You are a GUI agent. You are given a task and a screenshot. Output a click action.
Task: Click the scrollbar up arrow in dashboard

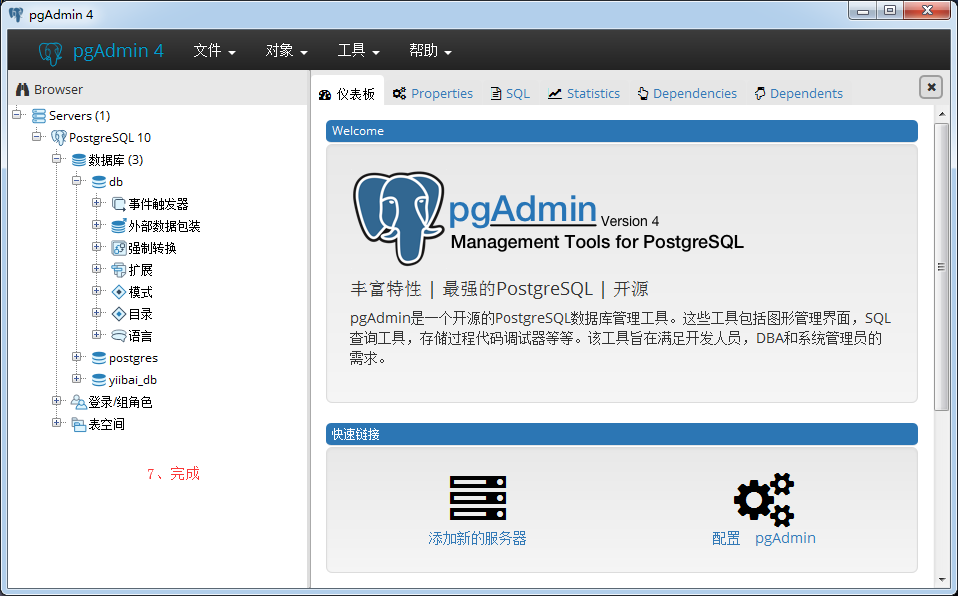pos(942,114)
